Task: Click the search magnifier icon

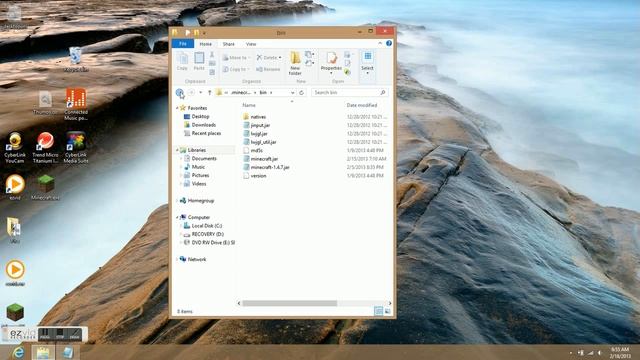Action: pyautogui.click(x=382, y=93)
